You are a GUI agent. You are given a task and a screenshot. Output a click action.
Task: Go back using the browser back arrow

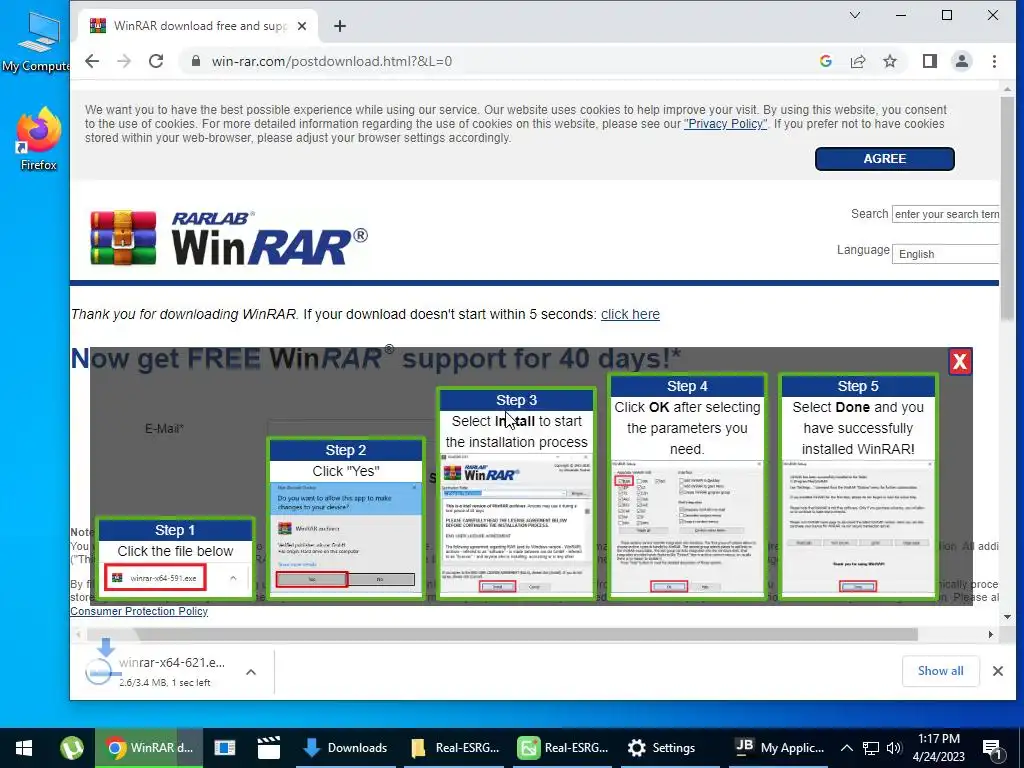point(92,61)
